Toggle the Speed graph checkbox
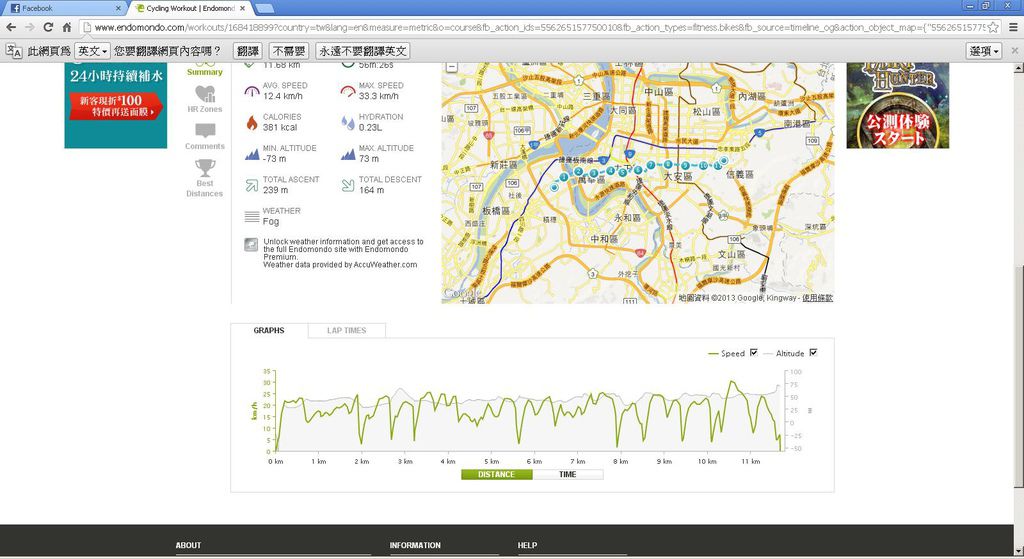 click(754, 353)
